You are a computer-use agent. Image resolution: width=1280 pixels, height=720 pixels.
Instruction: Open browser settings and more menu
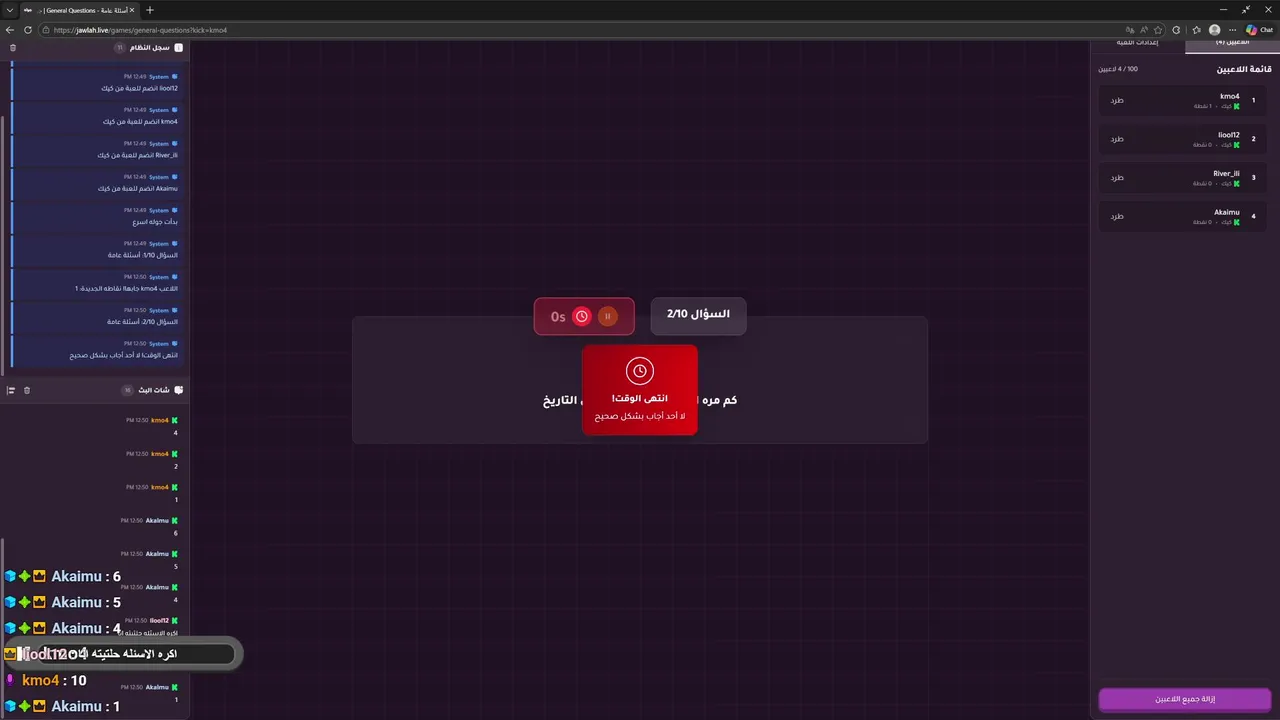[x=1233, y=30]
